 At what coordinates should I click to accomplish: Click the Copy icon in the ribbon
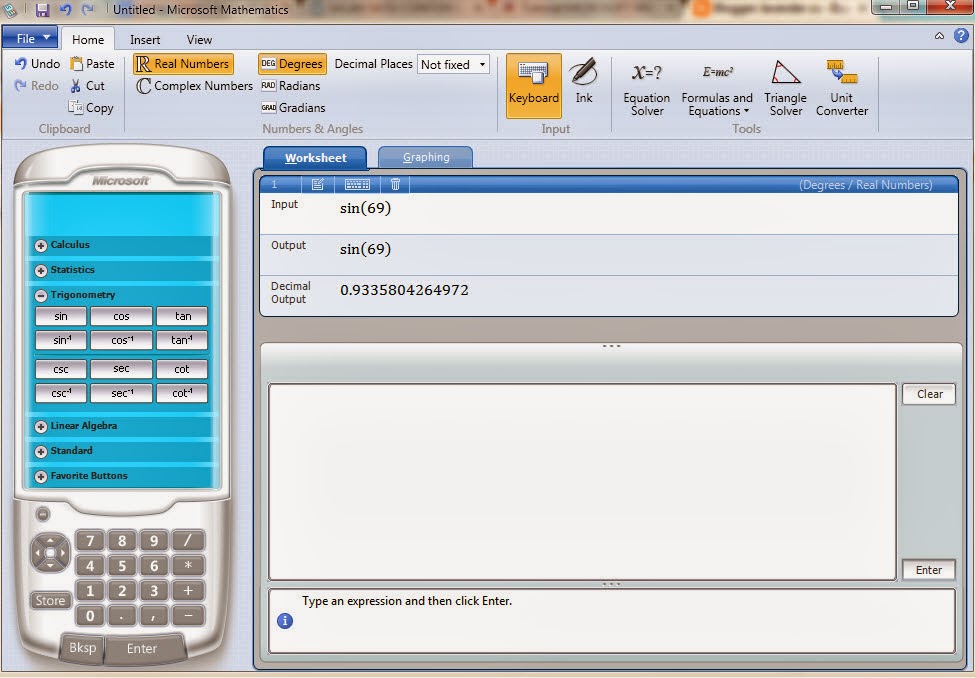tap(75, 108)
